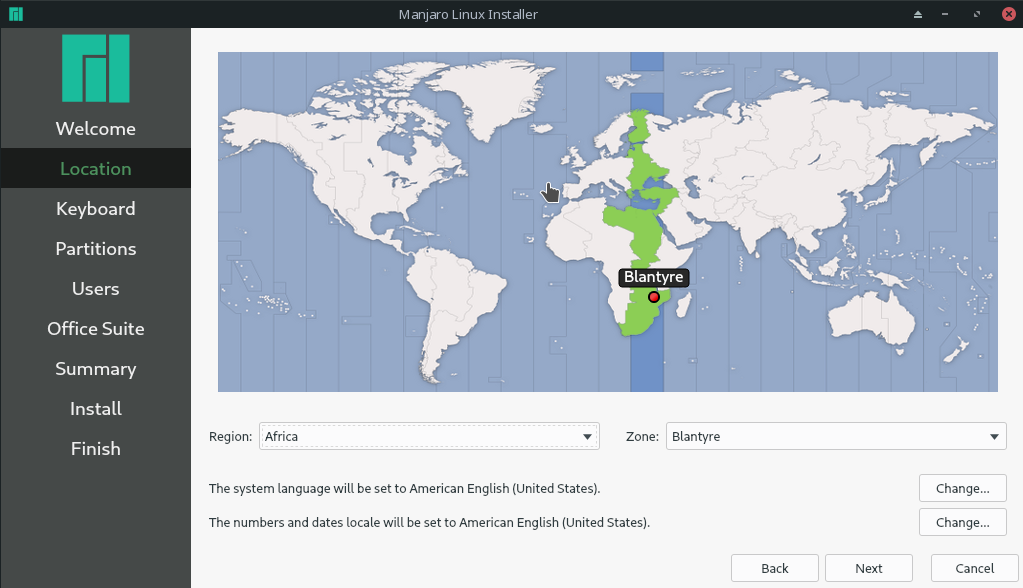Select the Summary step in the sidebar
The width and height of the screenshot is (1023, 588).
[96, 369]
